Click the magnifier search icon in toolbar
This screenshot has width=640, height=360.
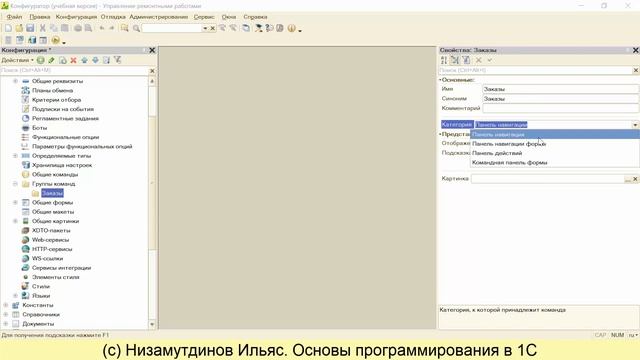136,28
